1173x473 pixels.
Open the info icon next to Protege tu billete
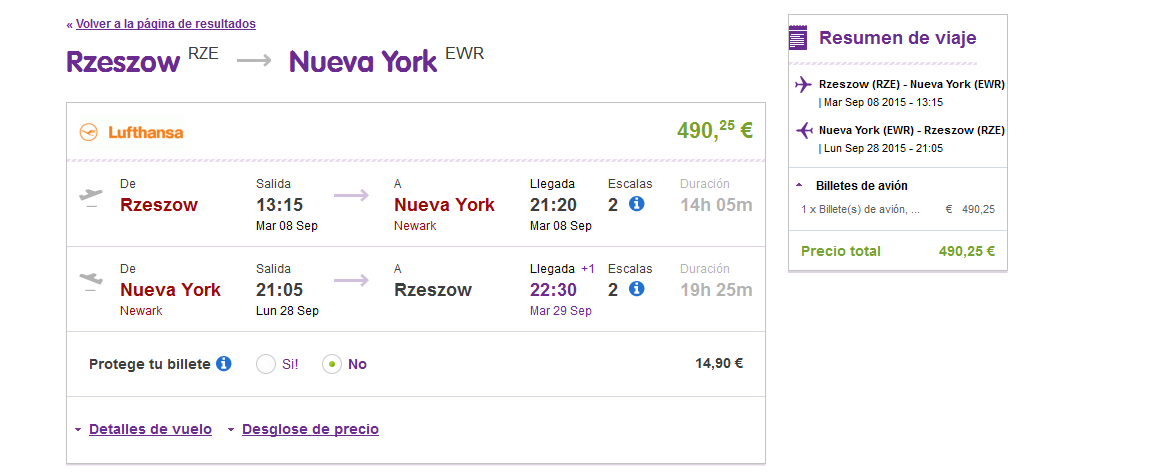[x=224, y=364]
